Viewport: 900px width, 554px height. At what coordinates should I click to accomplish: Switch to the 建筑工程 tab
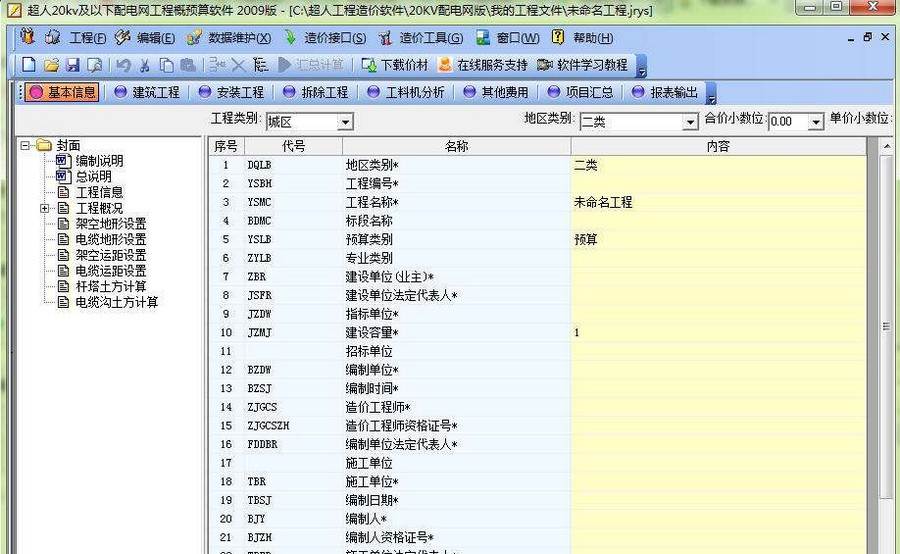click(x=147, y=92)
